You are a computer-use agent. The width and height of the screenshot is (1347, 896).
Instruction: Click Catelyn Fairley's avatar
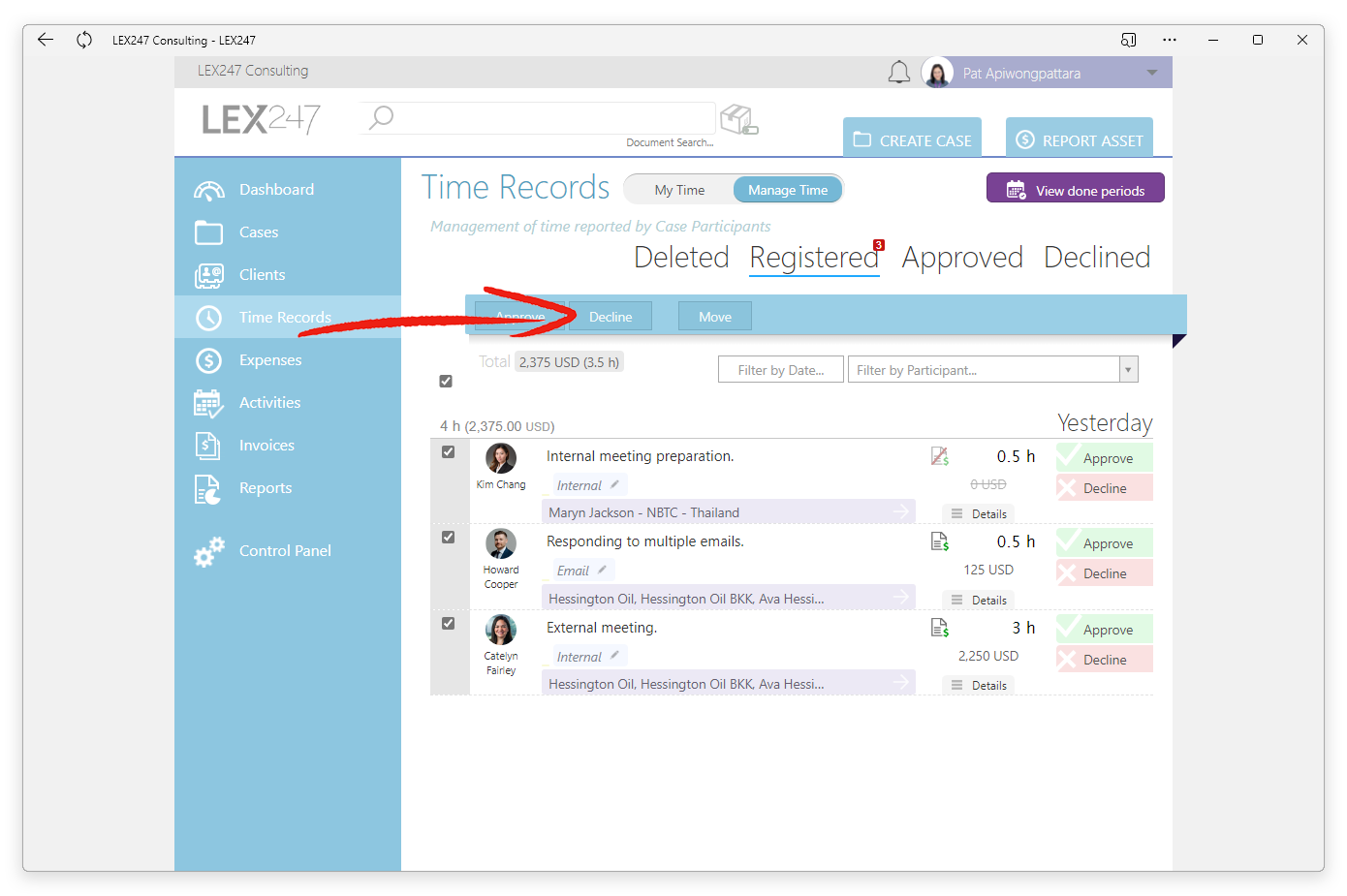coord(501,630)
